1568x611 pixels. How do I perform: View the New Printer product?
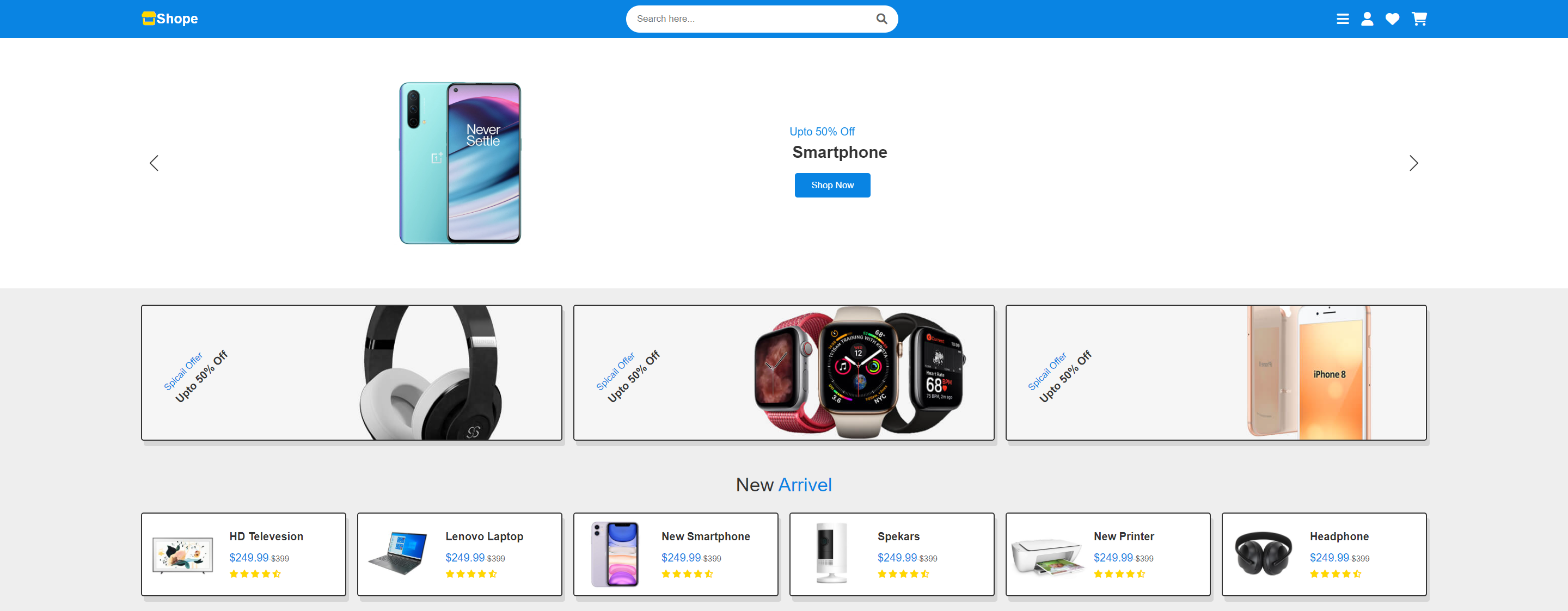[x=1108, y=554]
